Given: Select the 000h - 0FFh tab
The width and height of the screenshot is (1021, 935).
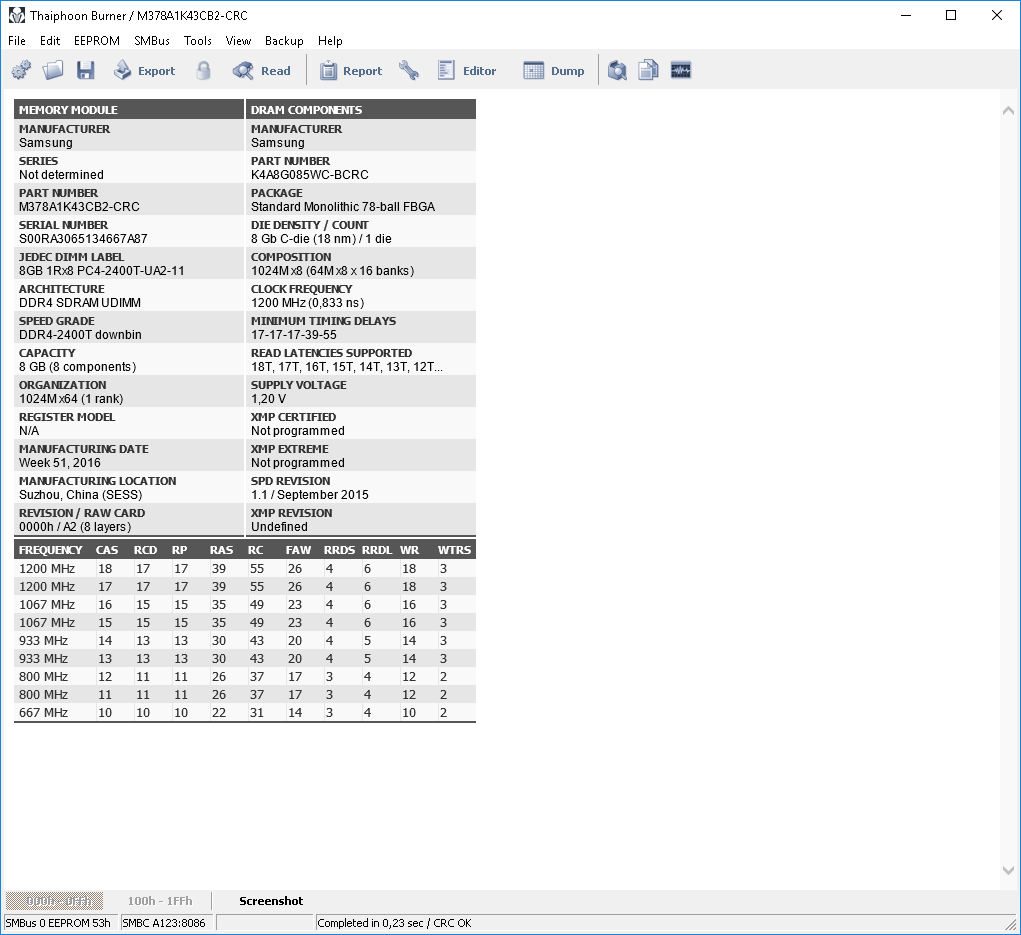Looking at the screenshot, I should click(x=55, y=901).
